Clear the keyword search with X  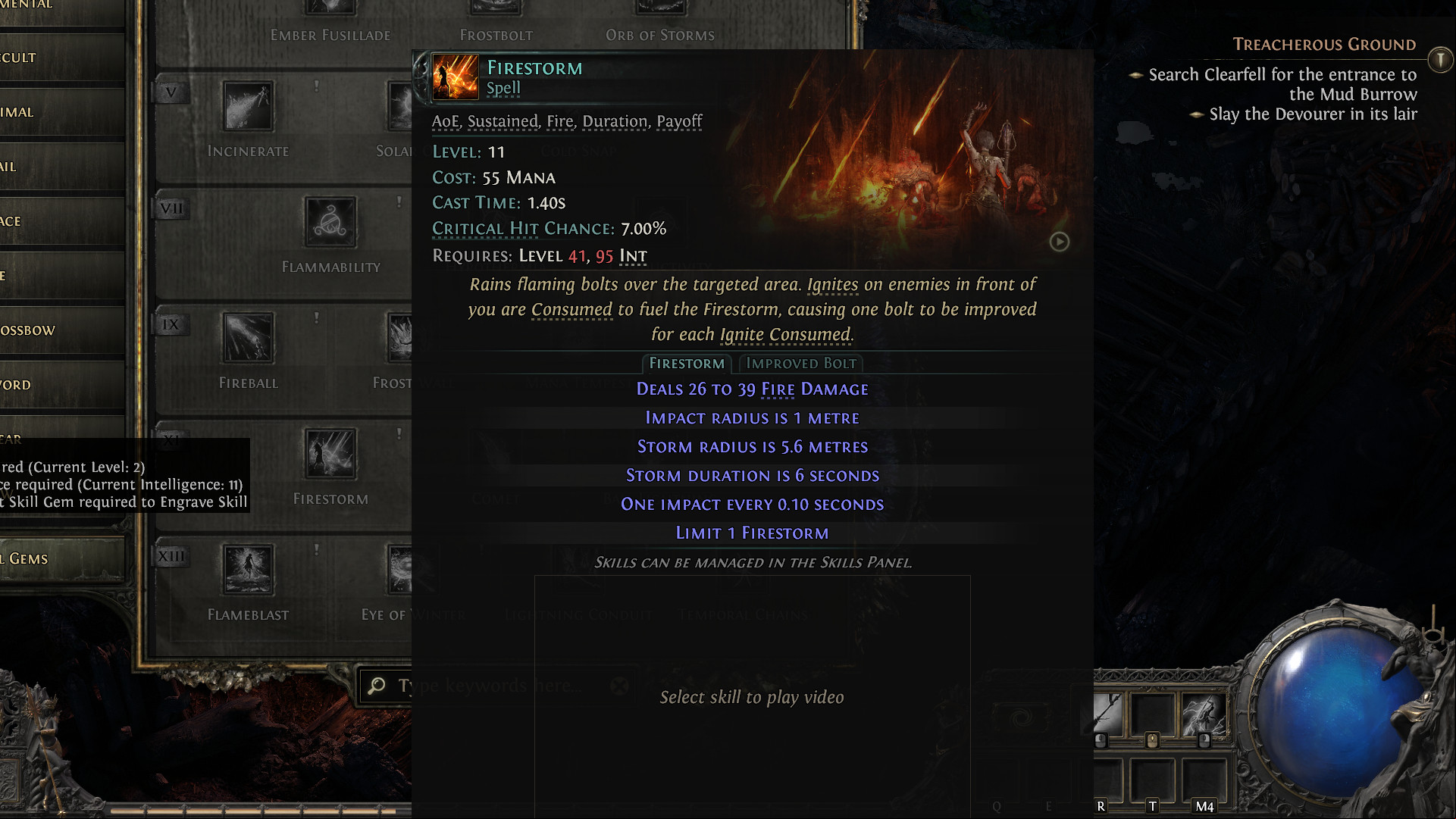pyautogui.click(x=620, y=686)
